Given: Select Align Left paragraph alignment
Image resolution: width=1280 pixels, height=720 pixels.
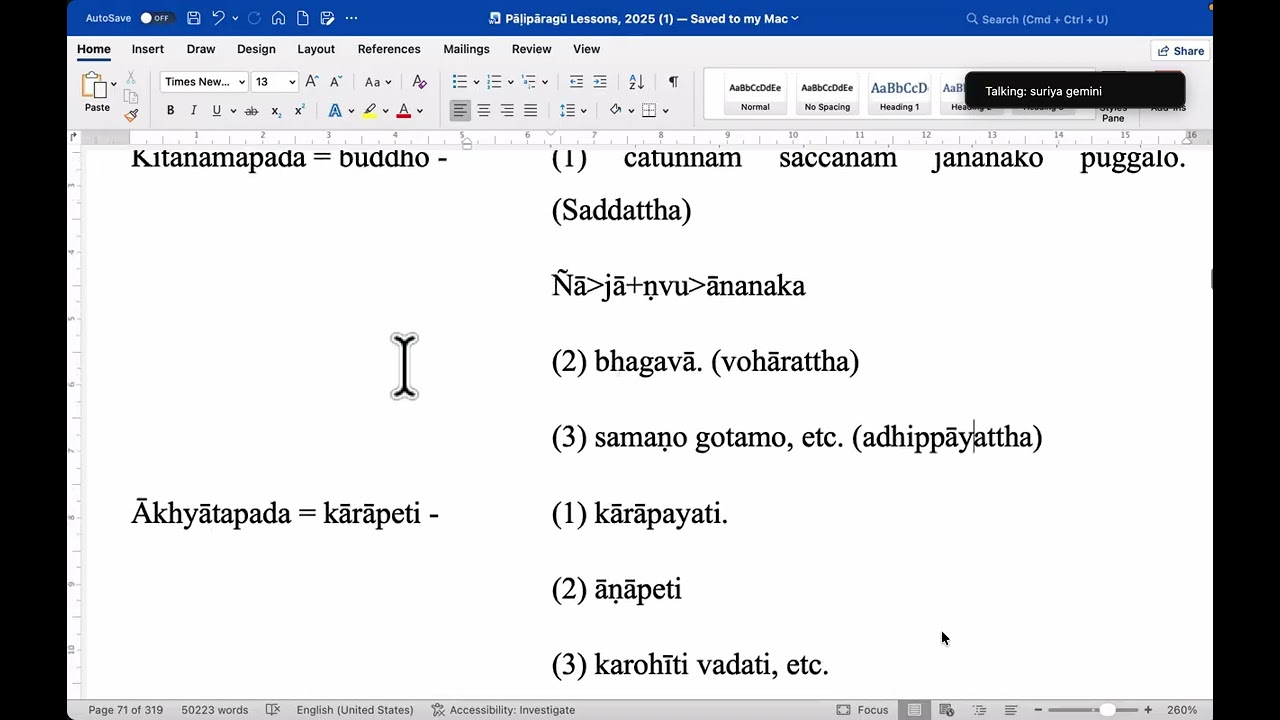Looking at the screenshot, I should click(460, 110).
